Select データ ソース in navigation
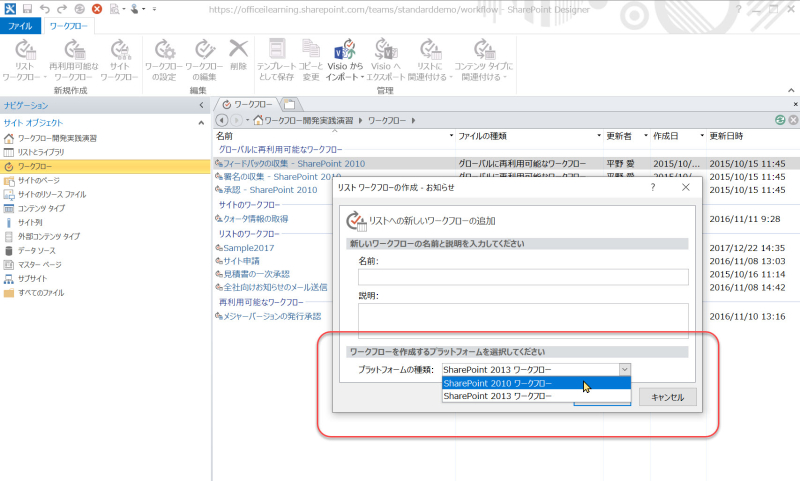This screenshot has height=481, width=800. pyautogui.click(x=37, y=250)
